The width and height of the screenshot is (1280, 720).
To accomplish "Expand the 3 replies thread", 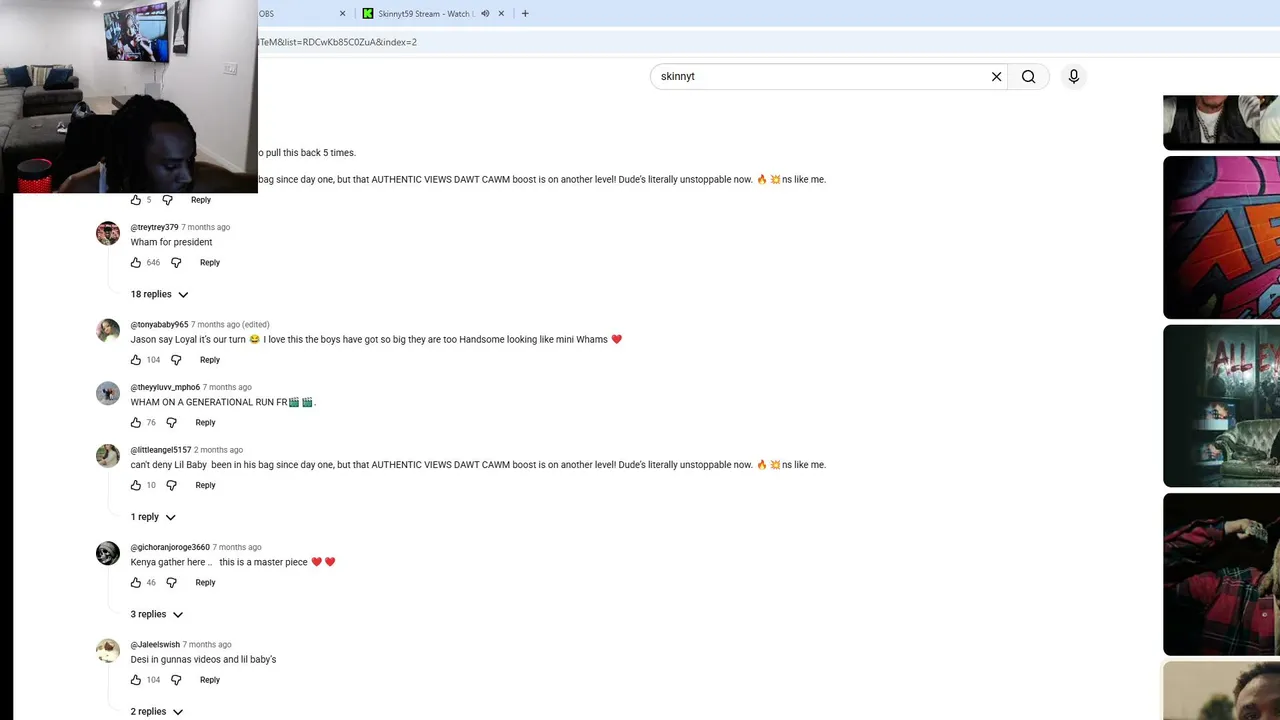I will point(157,614).
